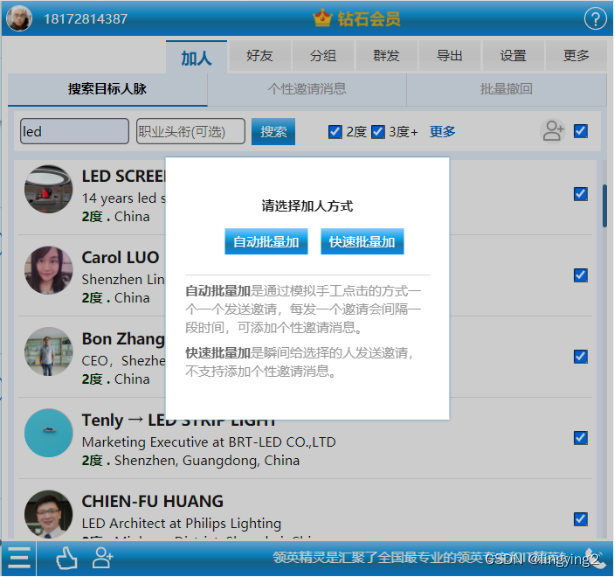615x577 pixels.
Task: Click the 快速批量加 button in dialog
Action: tap(362, 242)
